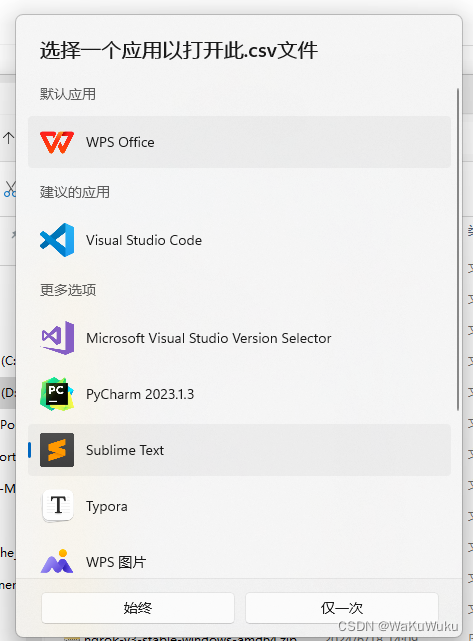Click the WPS 图片 purple mountain icon
473x641 pixels.
(57, 562)
